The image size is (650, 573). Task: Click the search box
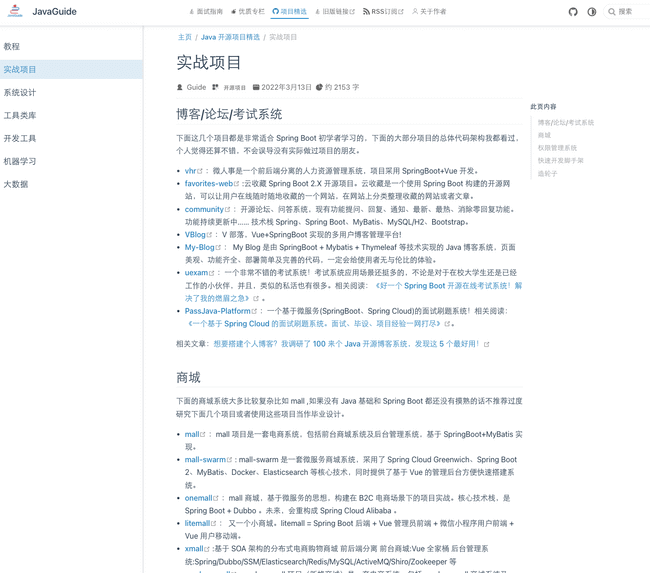point(626,12)
